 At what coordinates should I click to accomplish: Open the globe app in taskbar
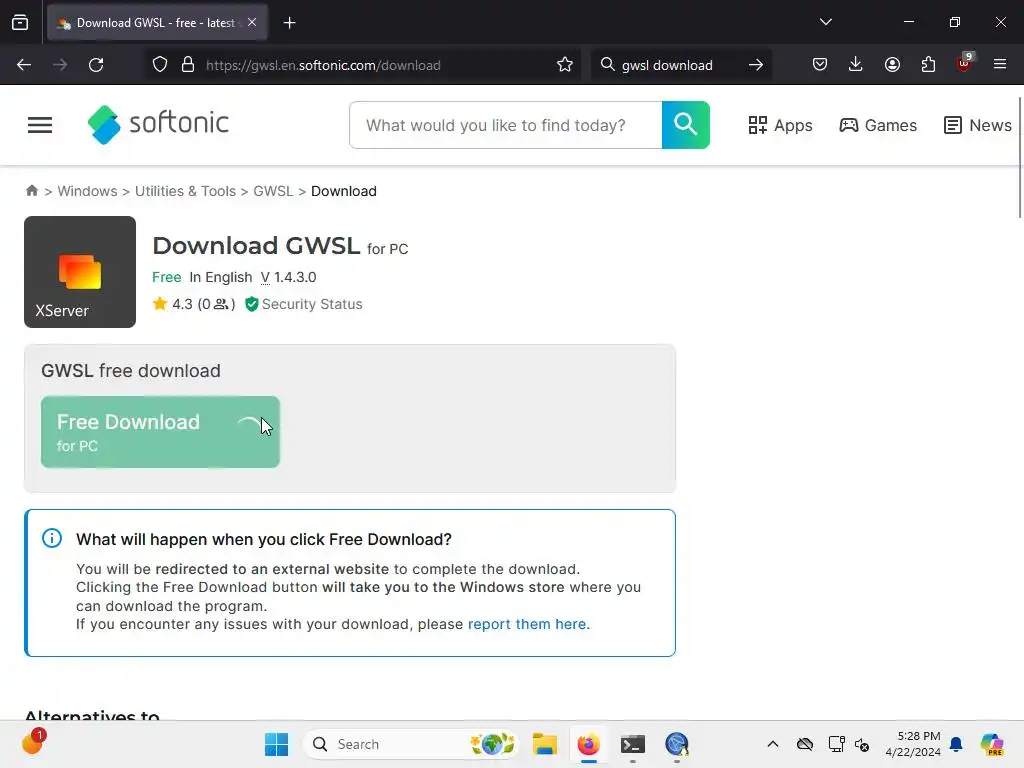pos(677,744)
